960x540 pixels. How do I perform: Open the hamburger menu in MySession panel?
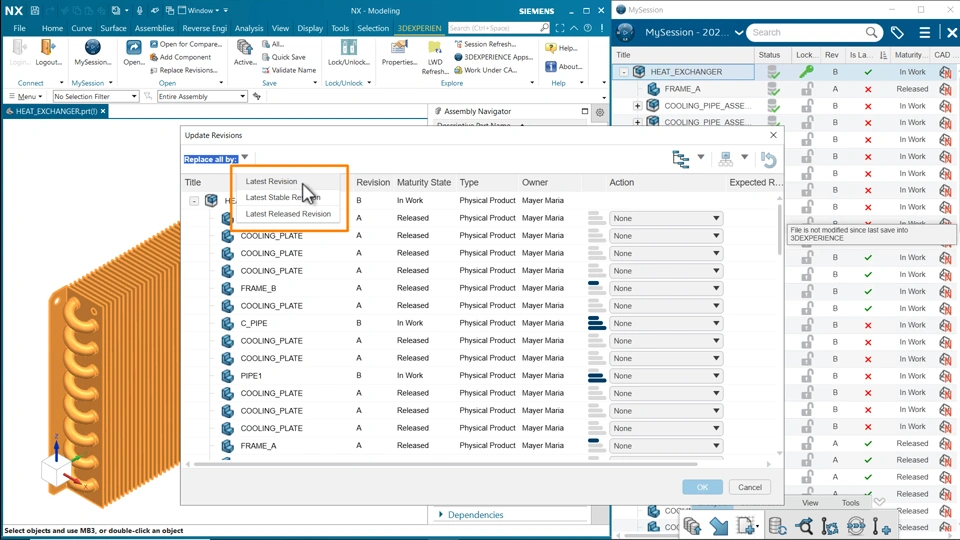pyautogui.click(x=924, y=33)
